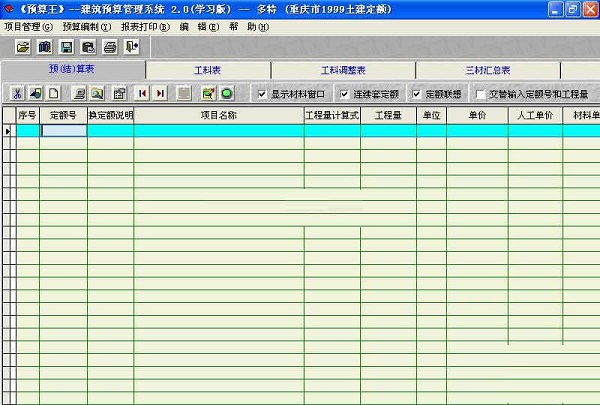Click the 项目名称 cell in highlighted row

coord(219,131)
